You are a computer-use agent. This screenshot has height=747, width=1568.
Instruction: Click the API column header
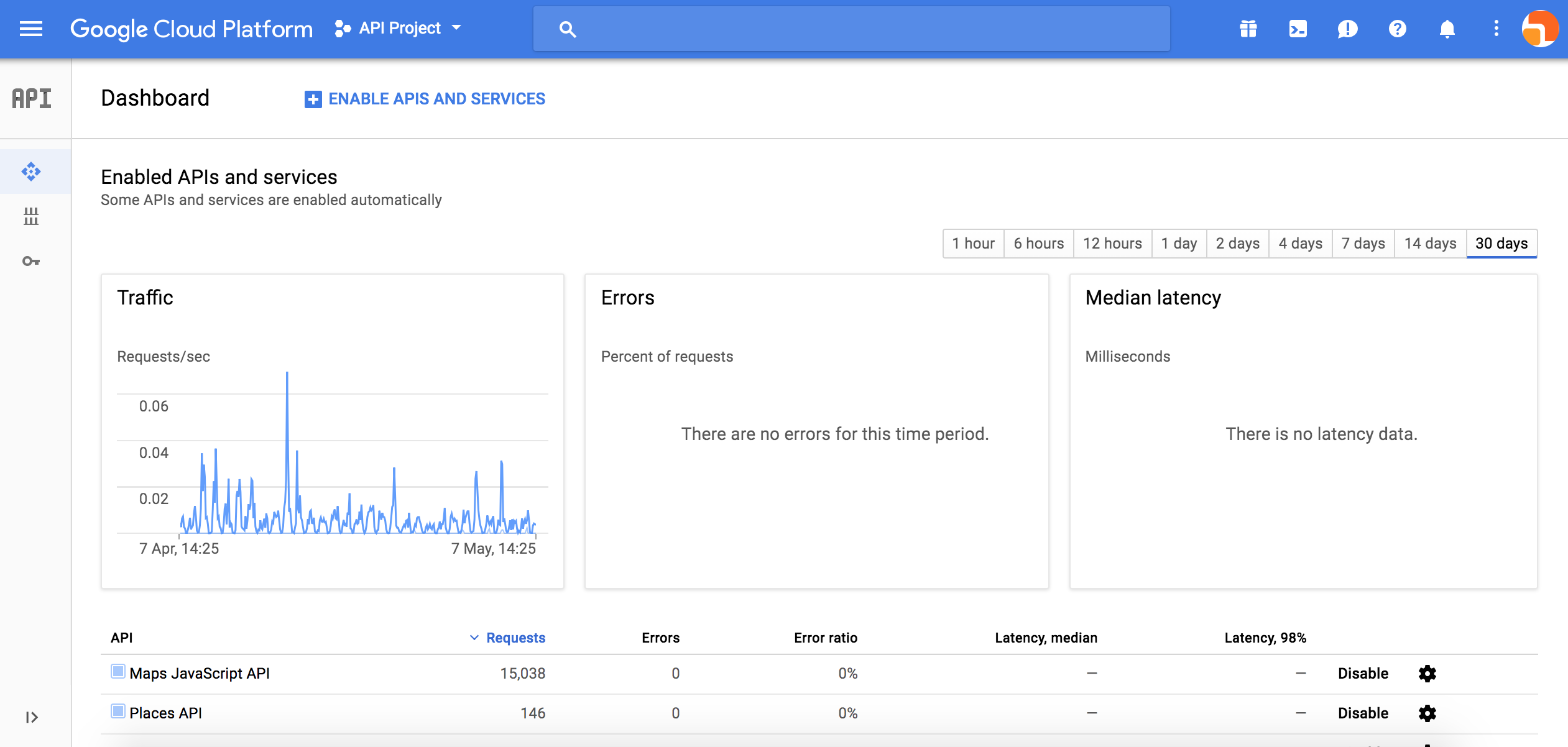click(122, 638)
